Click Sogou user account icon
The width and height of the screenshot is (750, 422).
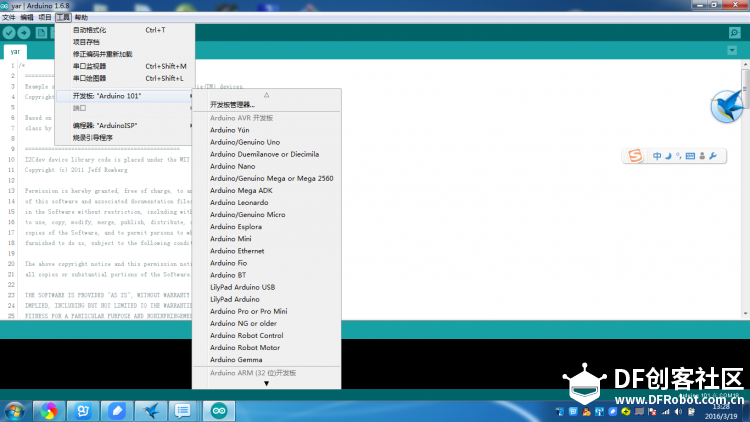point(702,156)
